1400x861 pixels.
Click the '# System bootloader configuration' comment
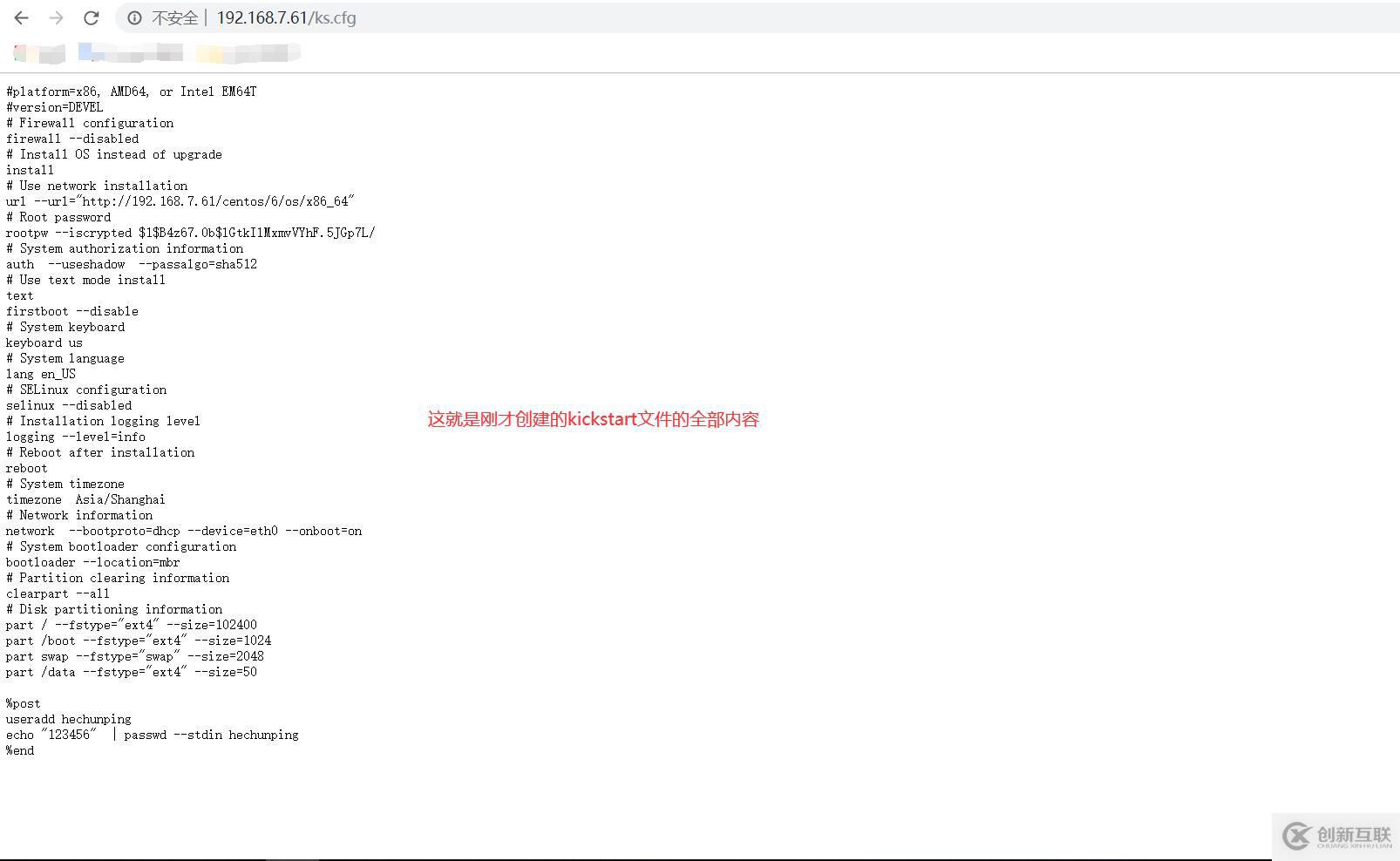click(121, 546)
